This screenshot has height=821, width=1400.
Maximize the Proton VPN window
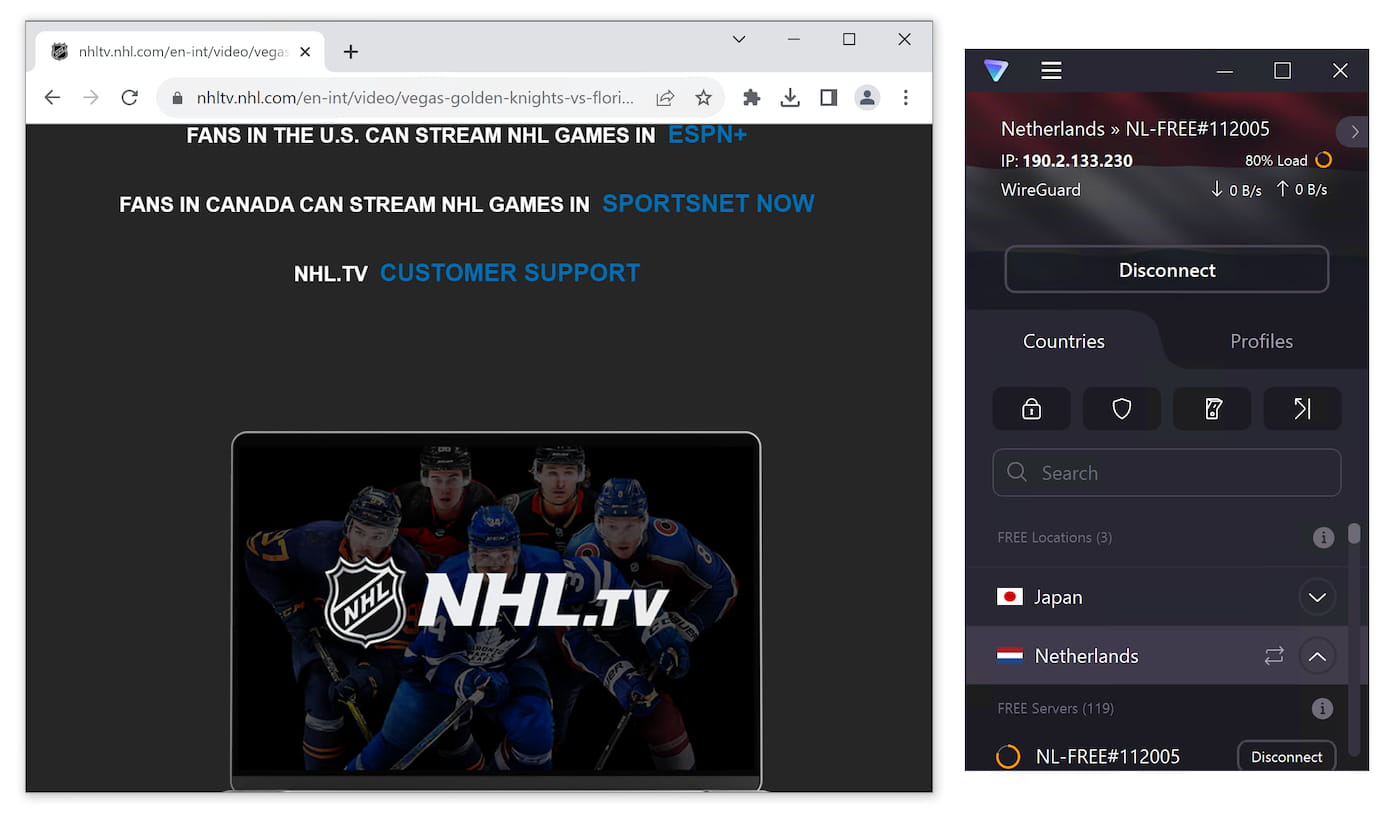1282,70
